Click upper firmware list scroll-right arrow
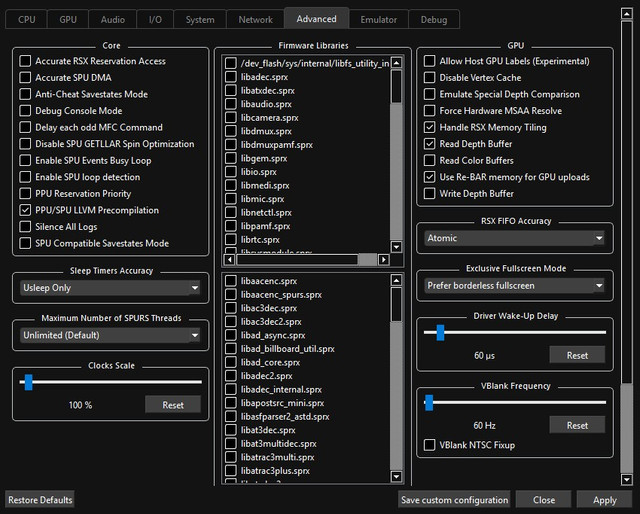 (383, 260)
